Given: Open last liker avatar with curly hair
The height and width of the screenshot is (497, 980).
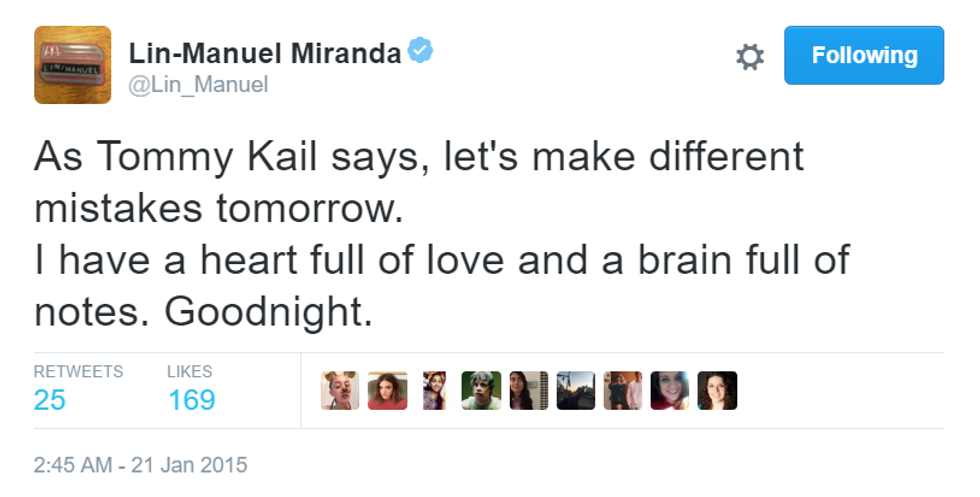Looking at the screenshot, I should point(717,391).
